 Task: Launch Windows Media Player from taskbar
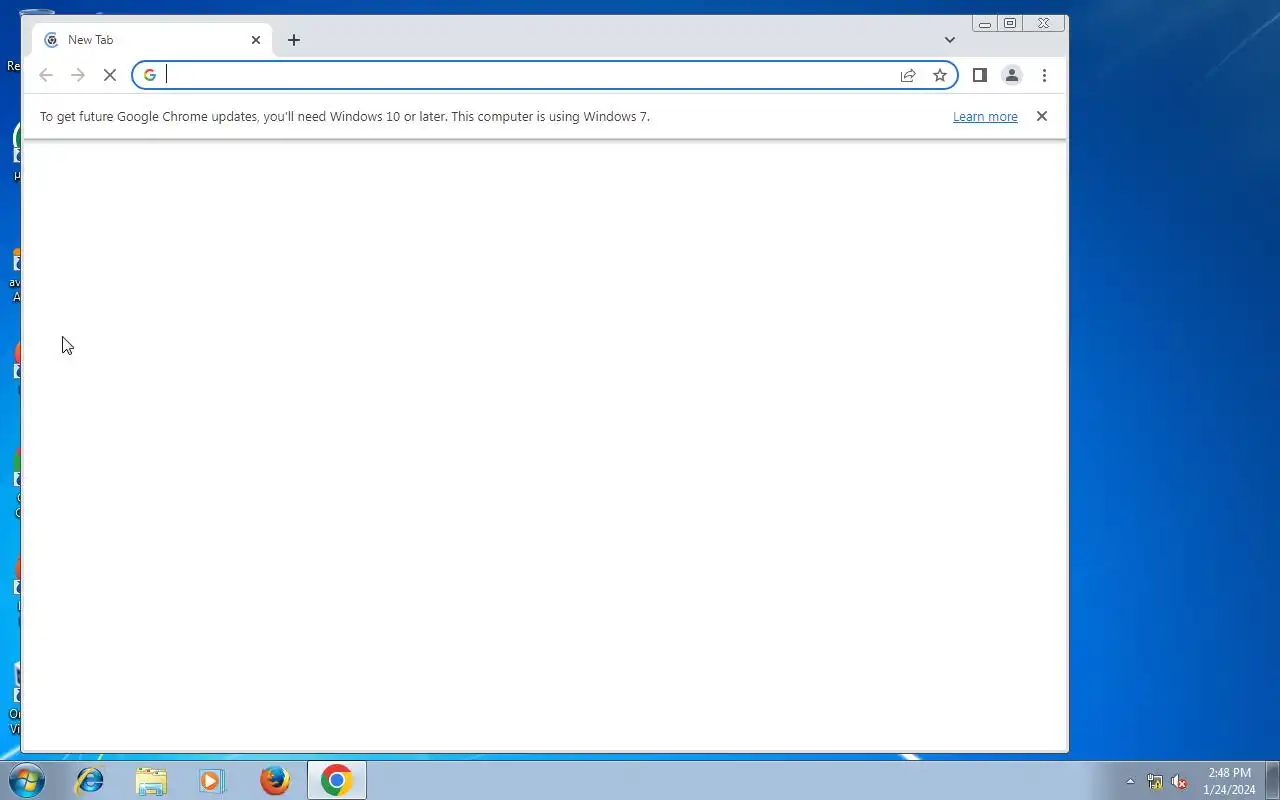(212, 780)
